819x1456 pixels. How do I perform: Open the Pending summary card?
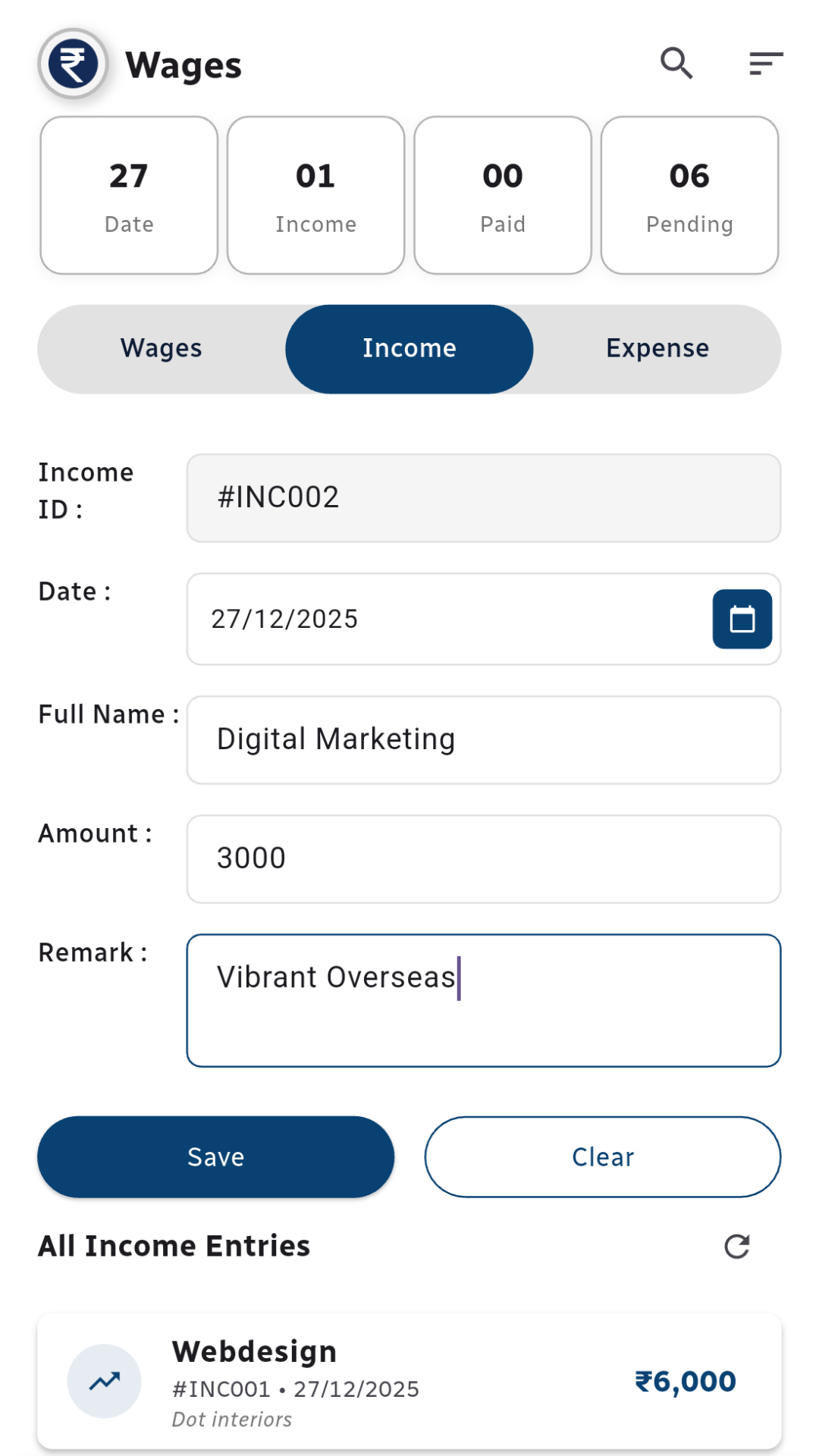[x=689, y=195]
